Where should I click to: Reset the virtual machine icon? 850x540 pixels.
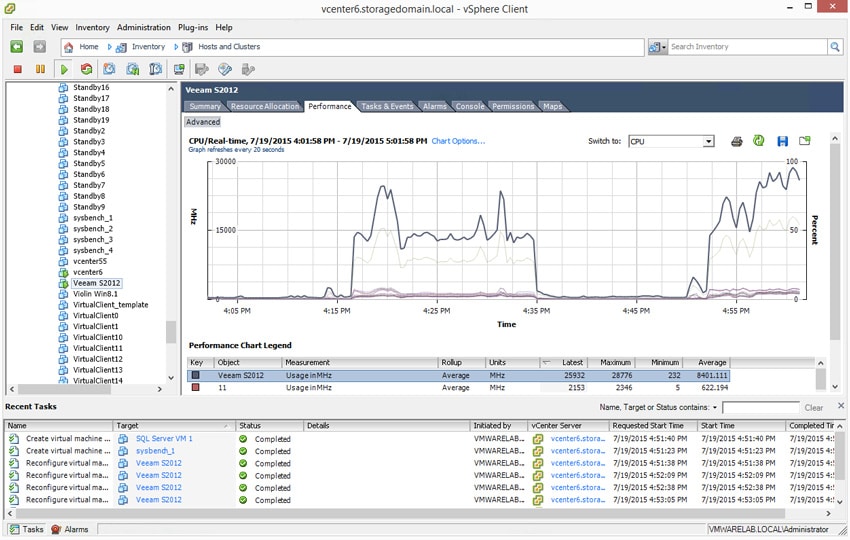pyautogui.click(x=86, y=69)
